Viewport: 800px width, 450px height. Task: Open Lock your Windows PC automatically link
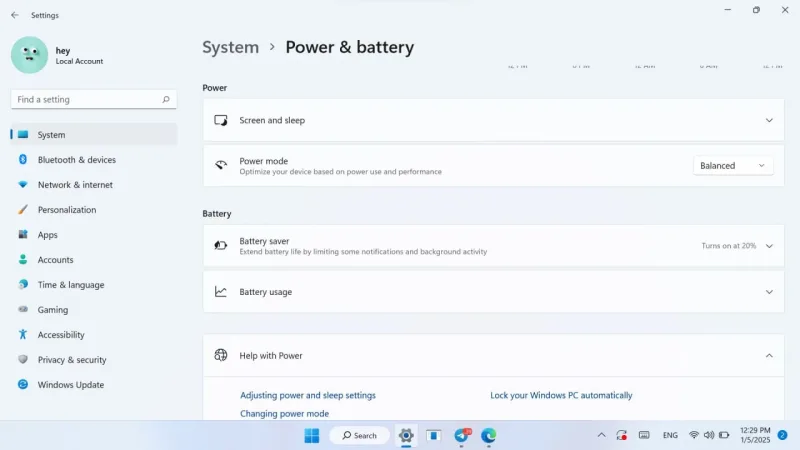(x=561, y=395)
